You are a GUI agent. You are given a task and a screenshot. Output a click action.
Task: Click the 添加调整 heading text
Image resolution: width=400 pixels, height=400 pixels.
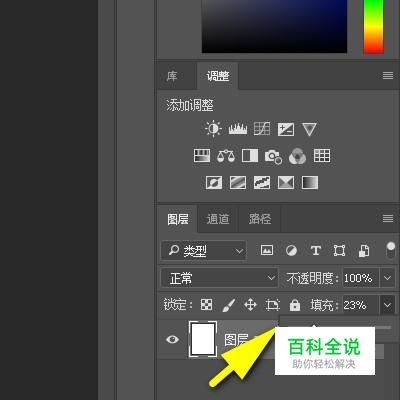[190, 105]
